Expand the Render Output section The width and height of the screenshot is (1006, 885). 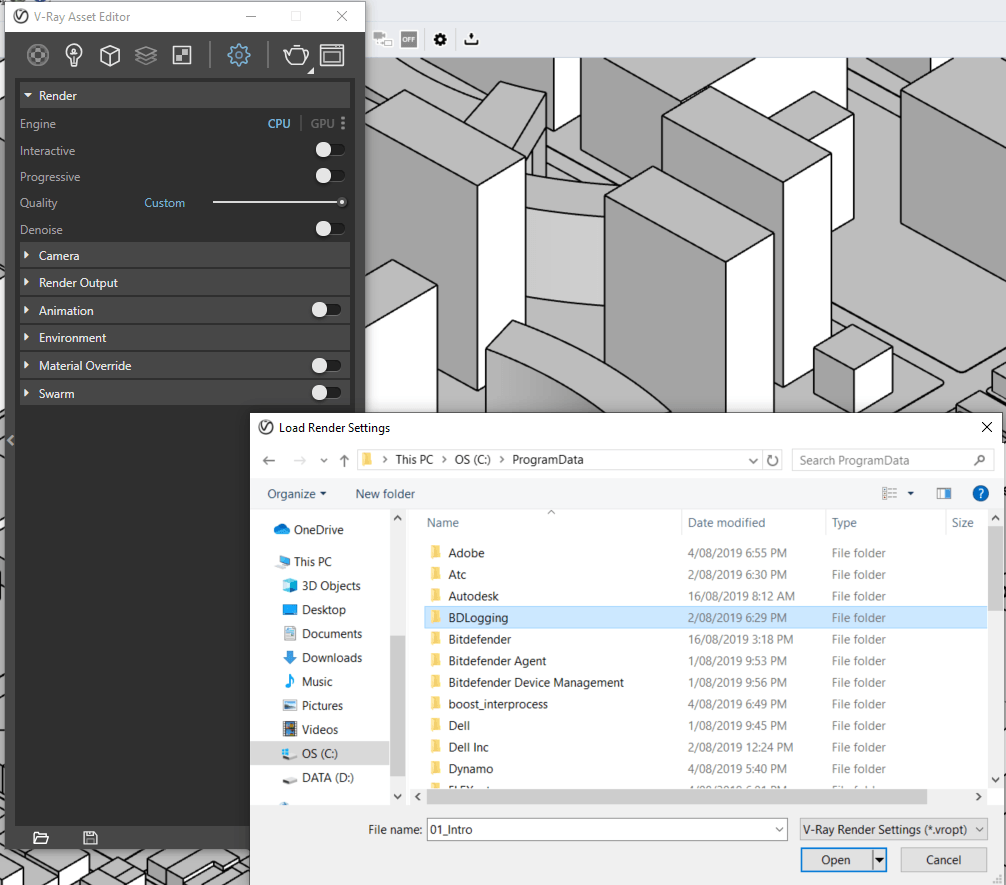coord(26,282)
